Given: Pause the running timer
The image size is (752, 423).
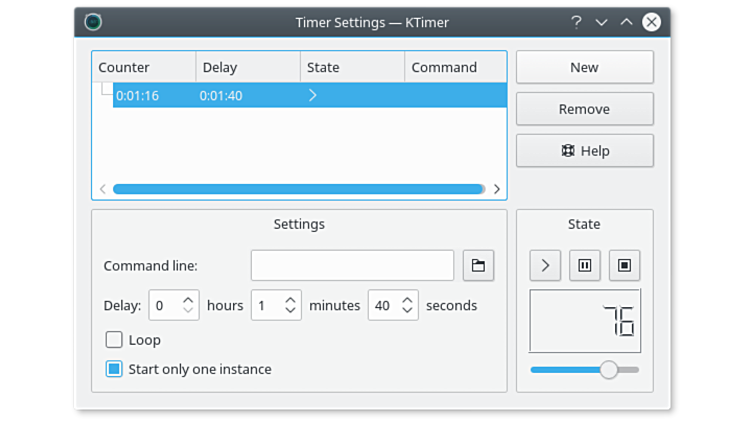Looking at the screenshot, I should [x=585, y=265].
